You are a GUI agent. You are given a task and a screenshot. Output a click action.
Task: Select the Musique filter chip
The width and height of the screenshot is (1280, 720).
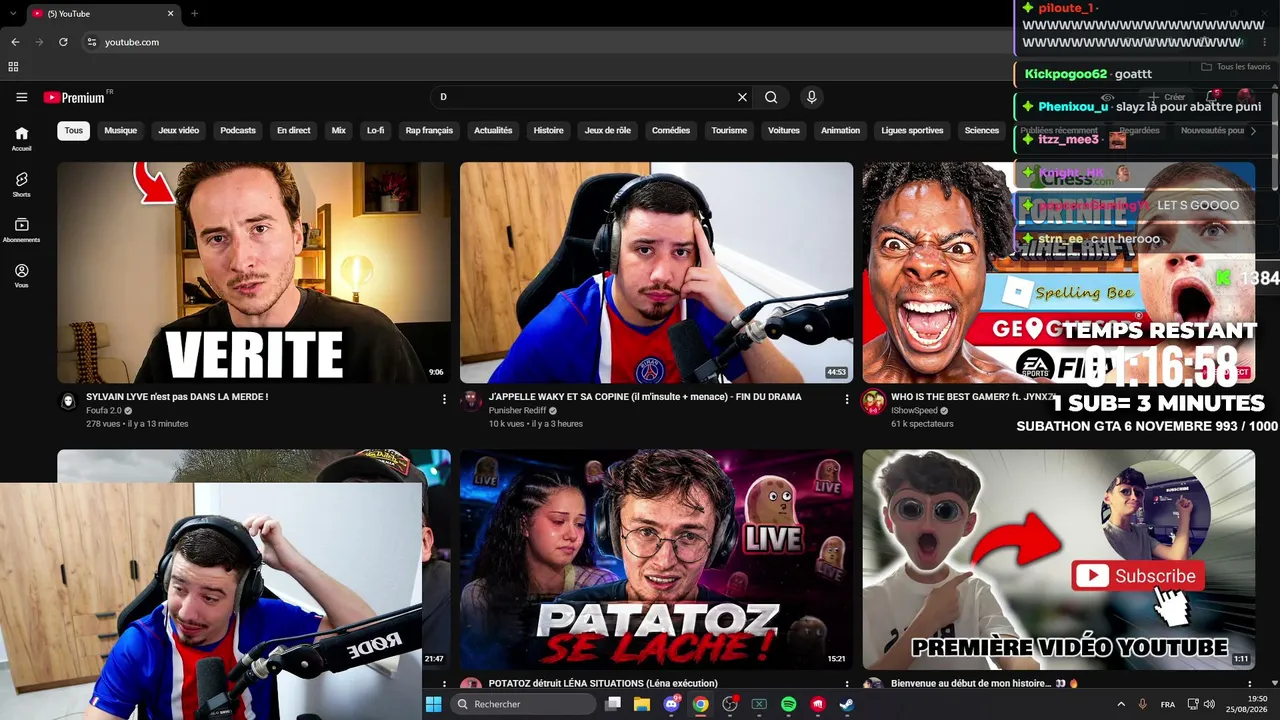(x=120, y=130)
